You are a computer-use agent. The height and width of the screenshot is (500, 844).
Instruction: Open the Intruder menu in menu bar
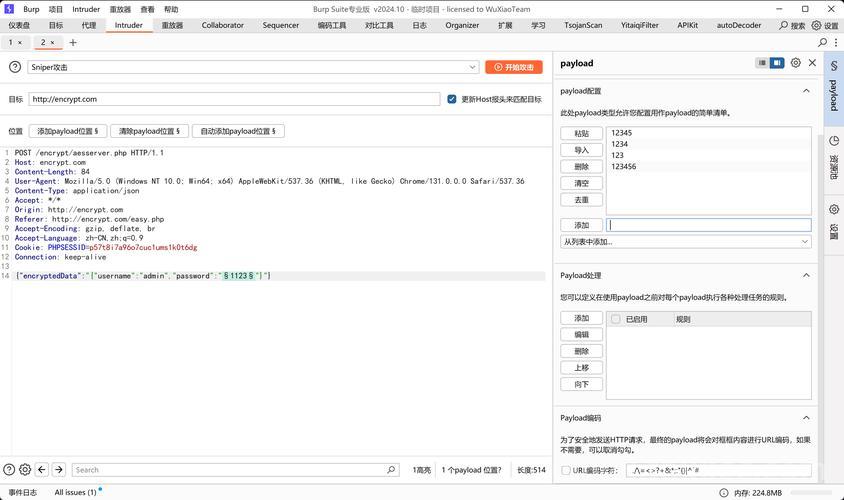(x=86, y=9)
